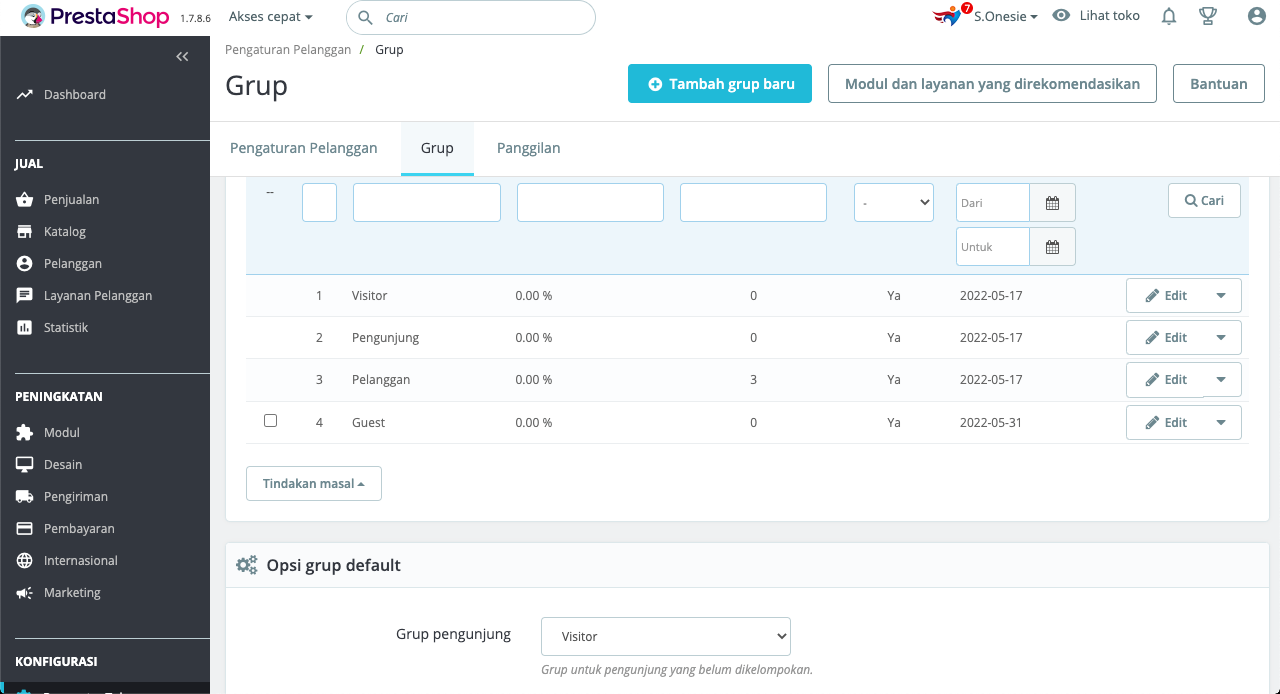Open the Tindakan masal dropdown
Screen dimensions: 1280x694
314,483
